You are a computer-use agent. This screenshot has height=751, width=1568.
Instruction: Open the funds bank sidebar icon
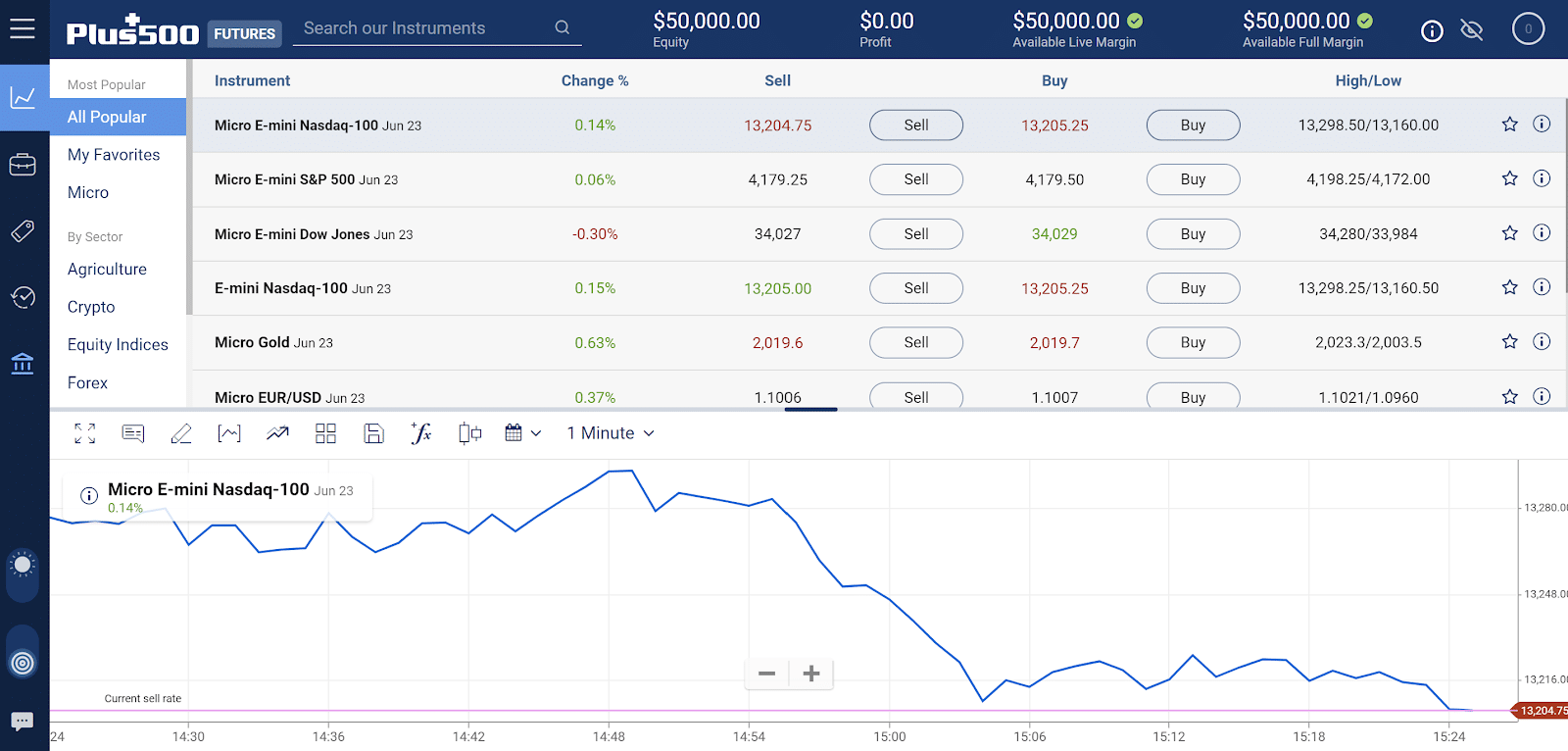pos(23,364)
